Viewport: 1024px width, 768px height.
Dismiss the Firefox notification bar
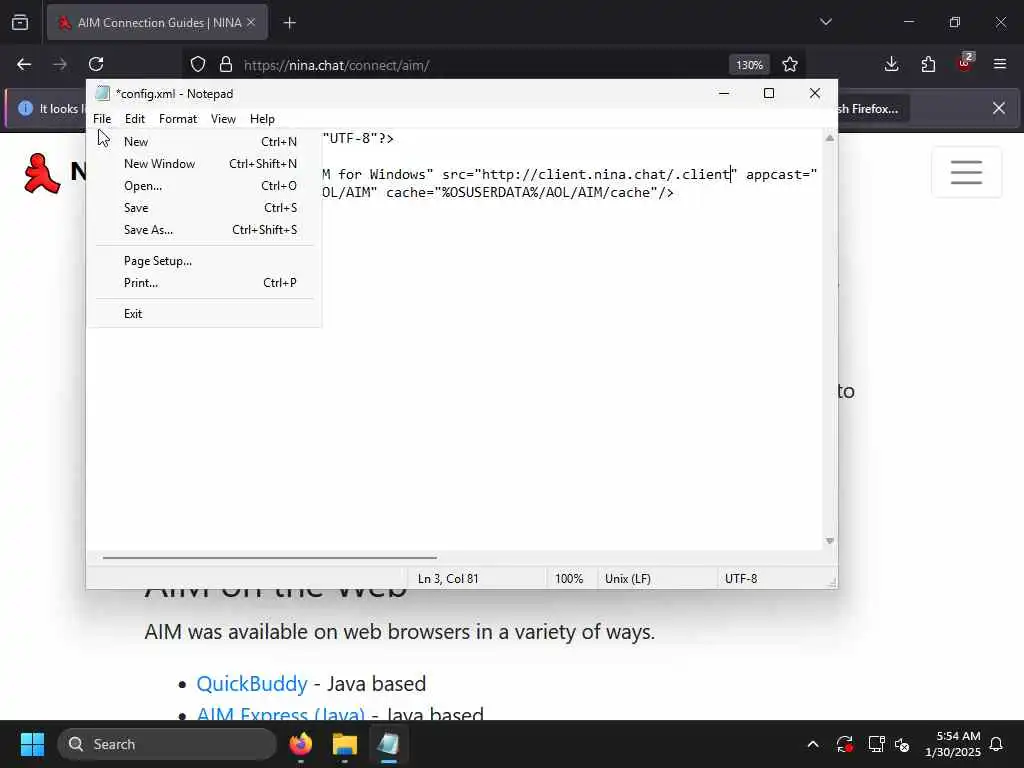pyautogui.click(x=999, y=108)
